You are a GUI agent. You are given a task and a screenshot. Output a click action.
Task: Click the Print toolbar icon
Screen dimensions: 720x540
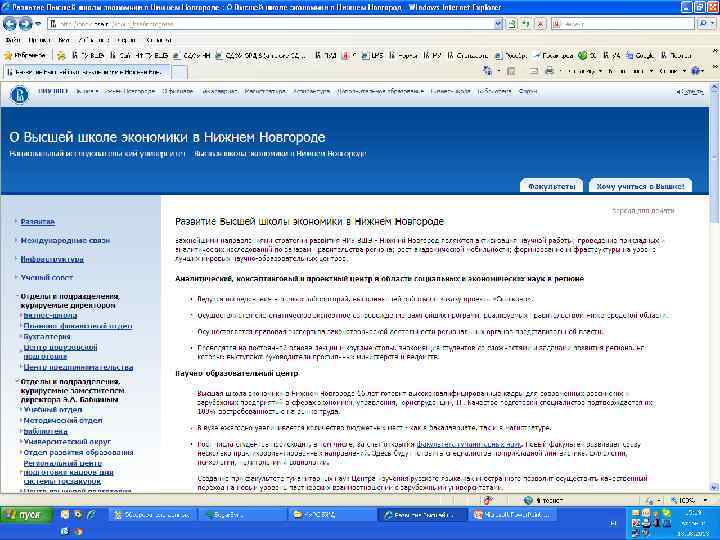[x=549, y=71]
